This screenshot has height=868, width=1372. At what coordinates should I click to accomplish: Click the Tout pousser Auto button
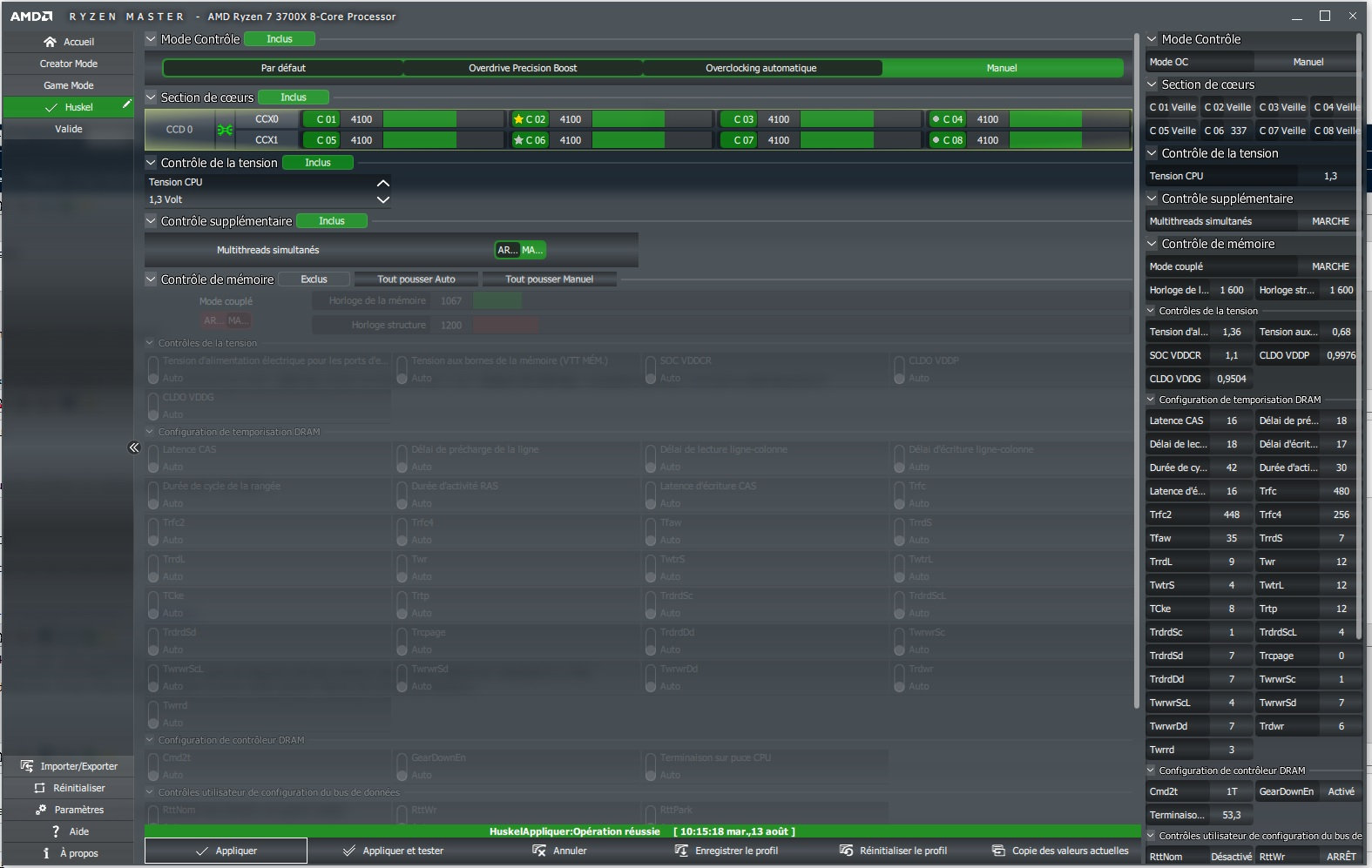[x=416, y=279]
